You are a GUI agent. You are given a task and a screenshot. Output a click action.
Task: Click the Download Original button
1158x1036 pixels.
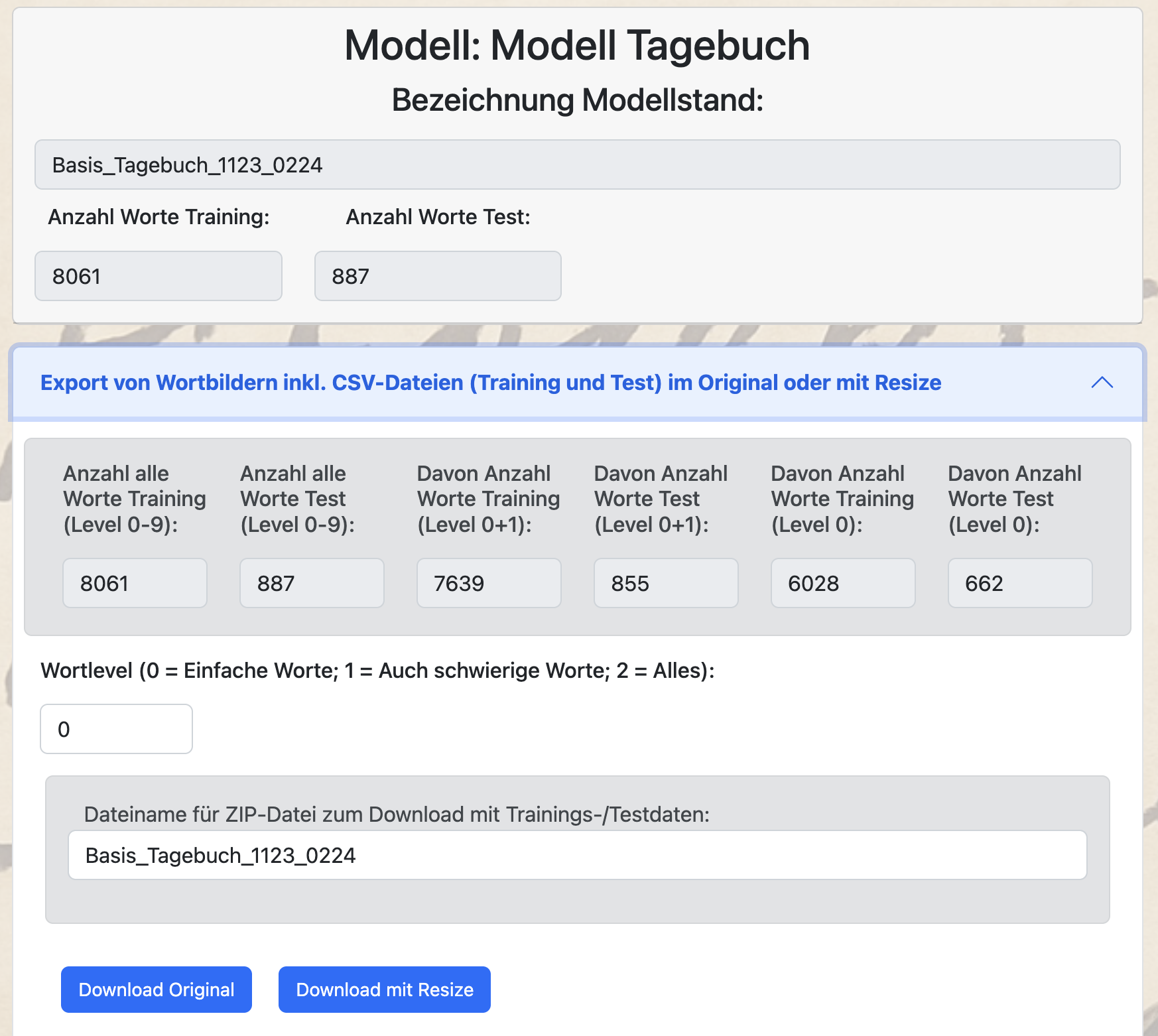[x=157, y=990]
